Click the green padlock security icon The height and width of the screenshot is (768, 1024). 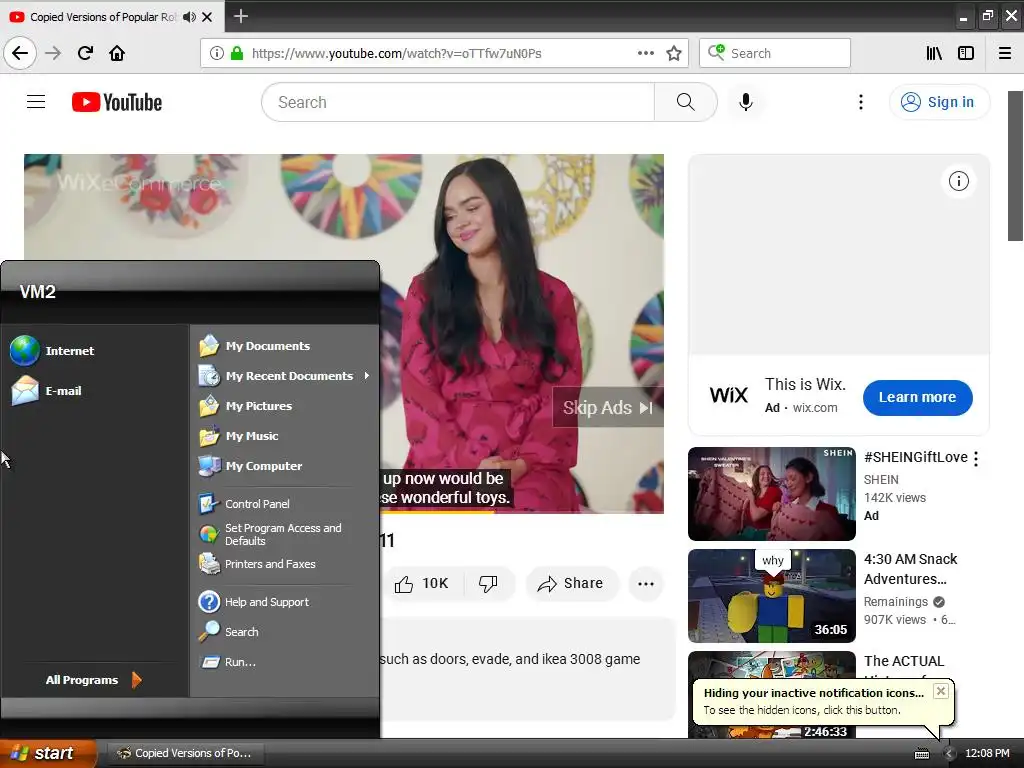(x=237, y=53)
